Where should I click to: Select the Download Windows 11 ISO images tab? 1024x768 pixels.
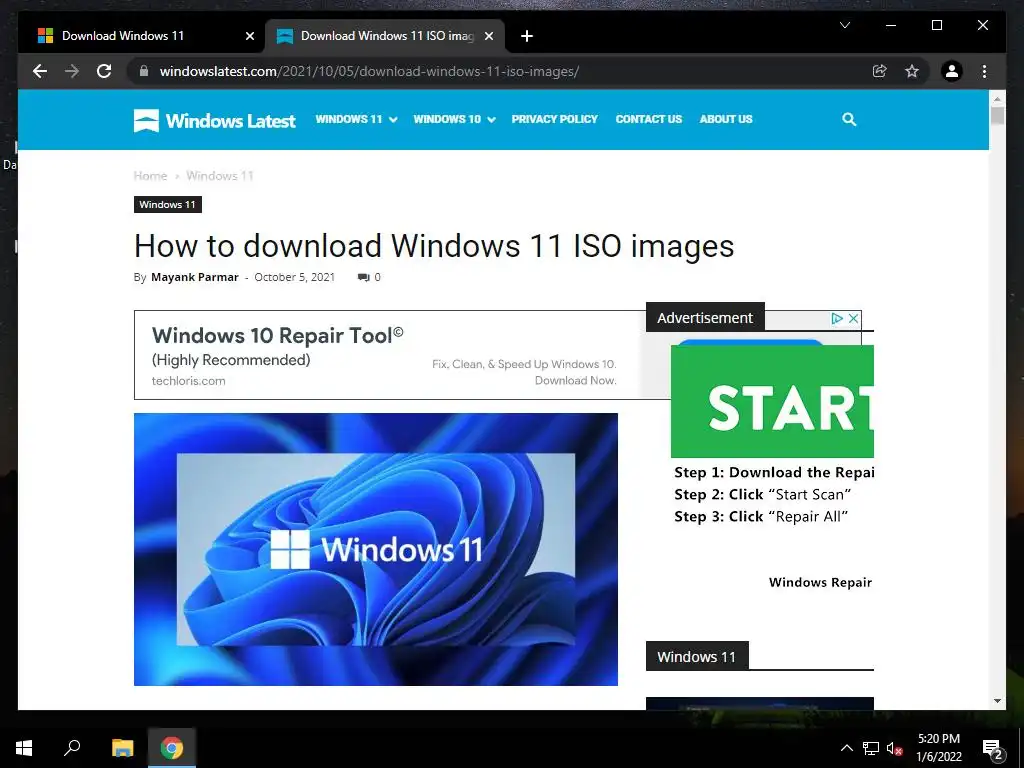click(x=384, y=36)
